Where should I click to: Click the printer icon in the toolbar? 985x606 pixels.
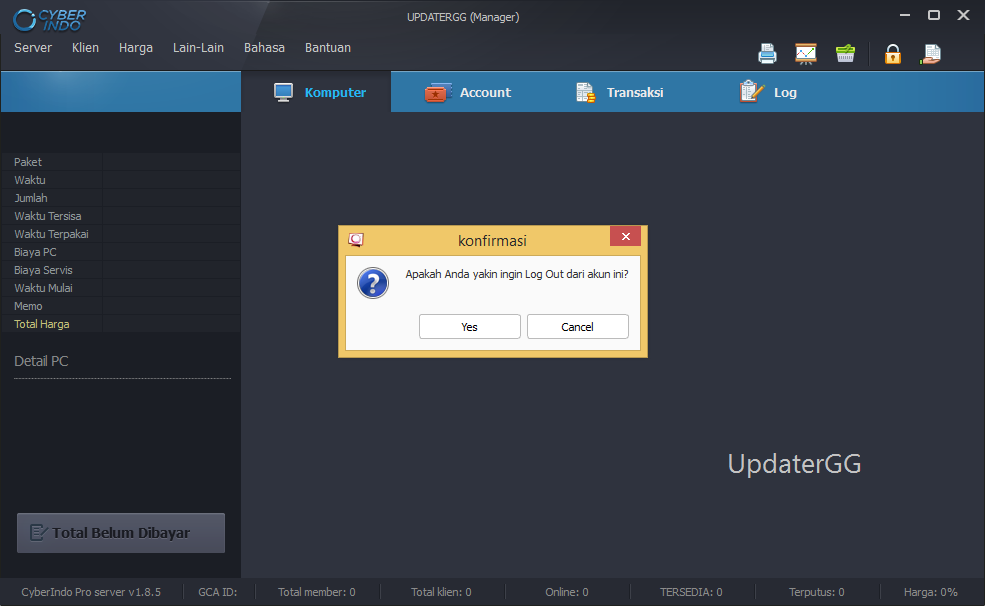(767, 54)
